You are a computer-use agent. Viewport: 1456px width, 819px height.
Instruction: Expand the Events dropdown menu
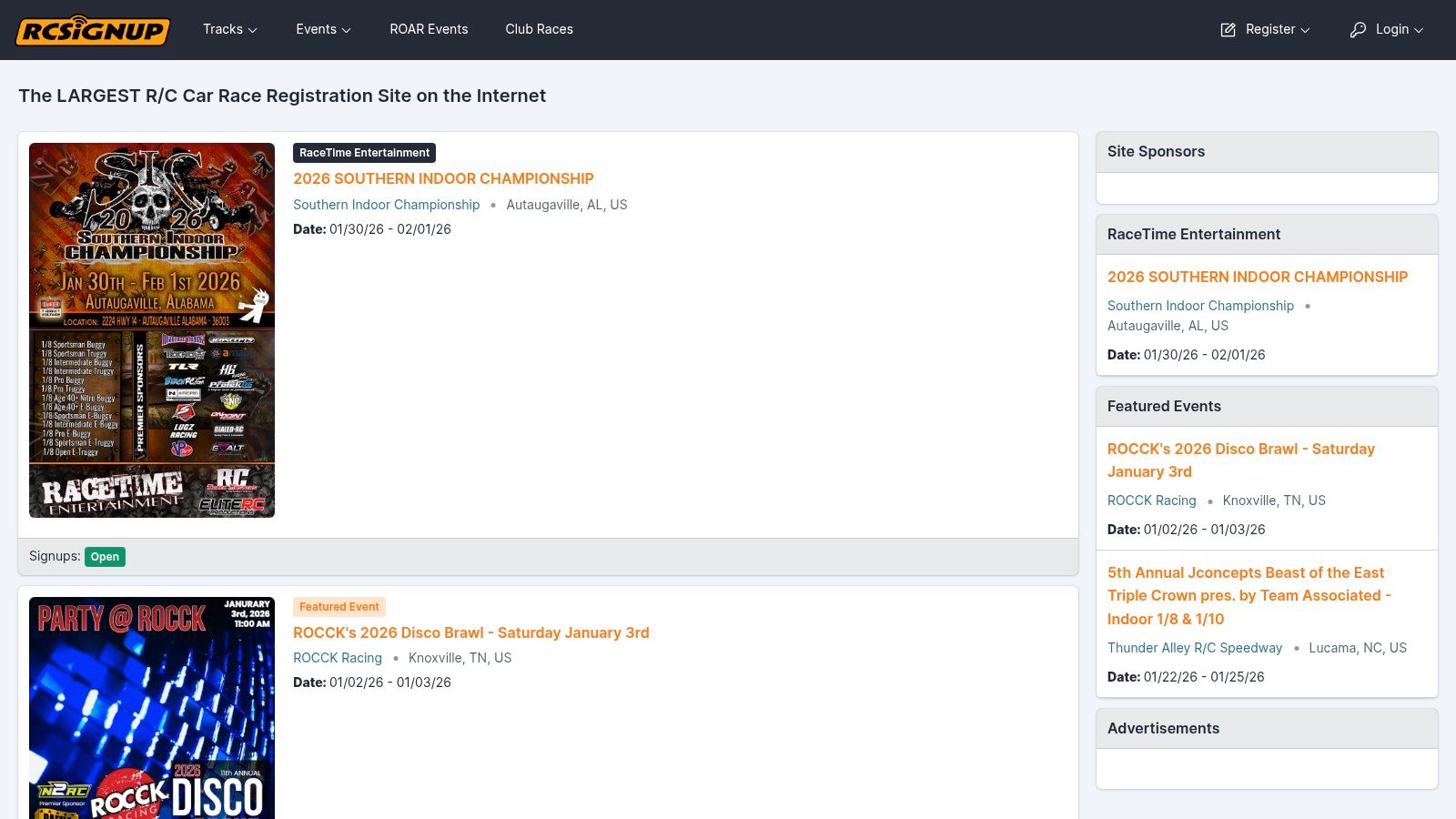[323, 29]
